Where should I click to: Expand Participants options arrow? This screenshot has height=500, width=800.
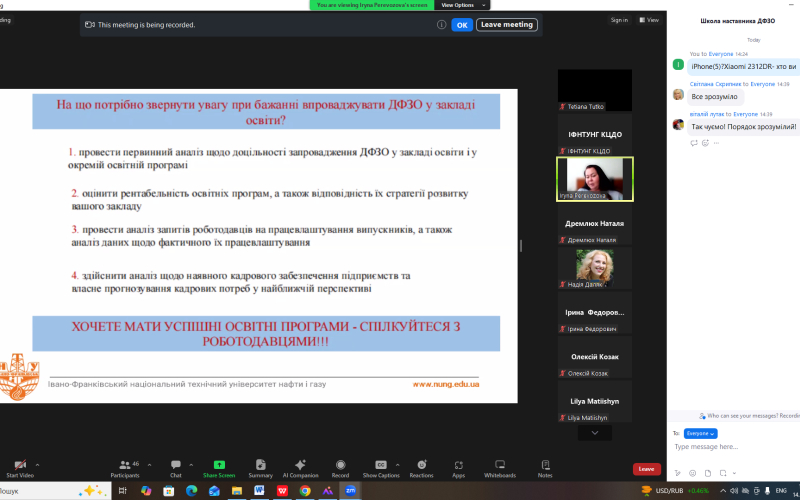(x=149, y=465)
